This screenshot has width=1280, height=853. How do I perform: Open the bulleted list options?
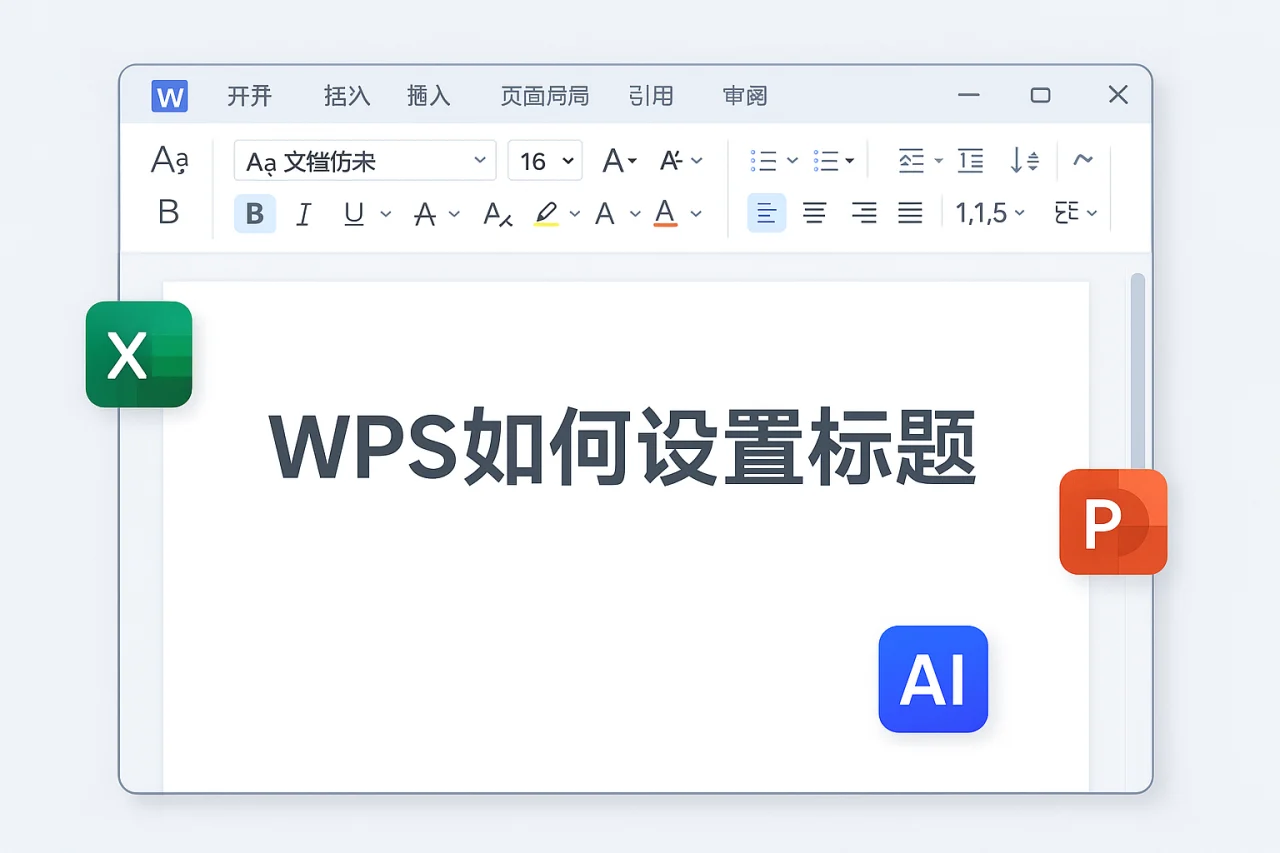[770, 160]
